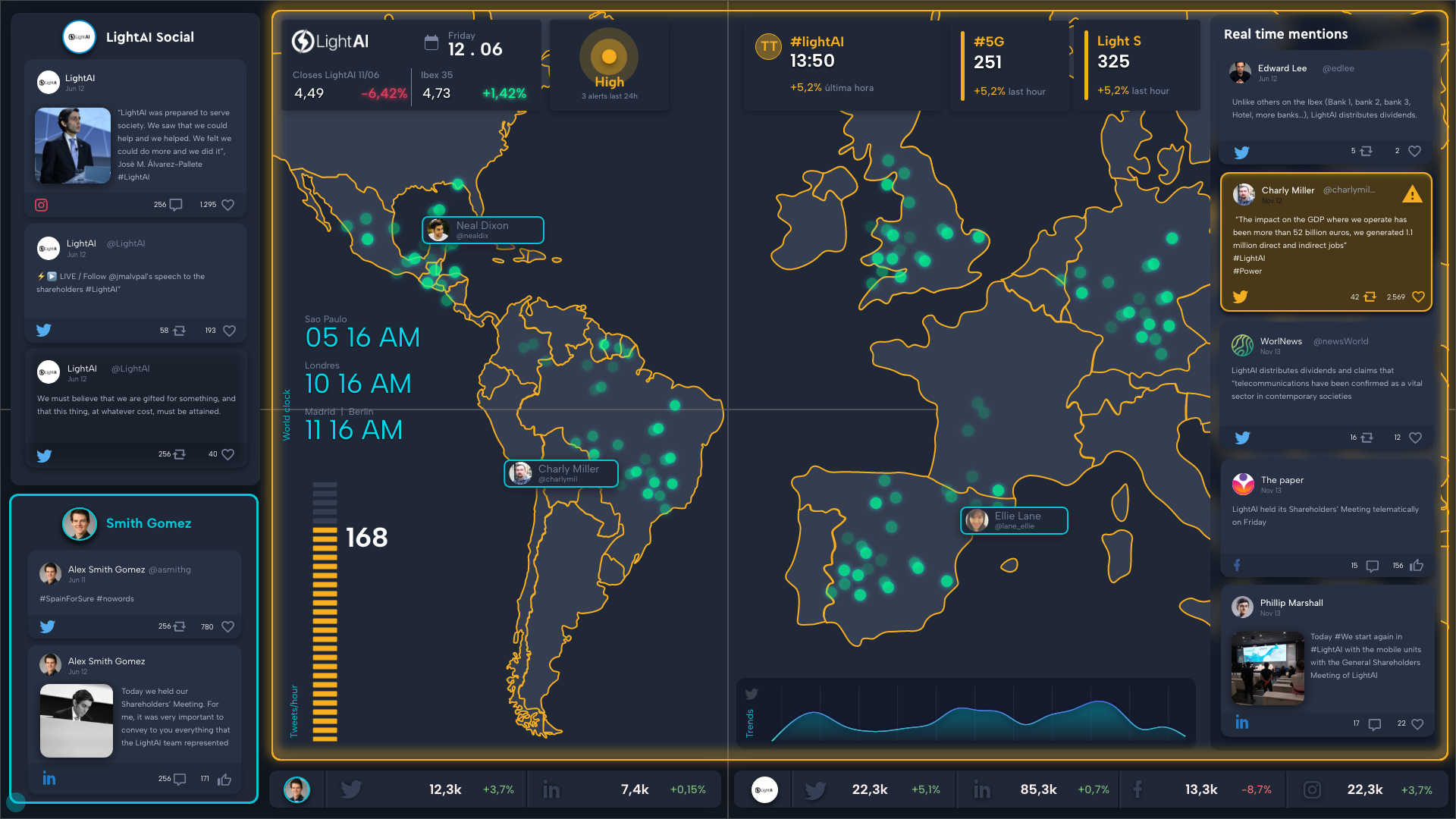This screenshot has width=1456, height=819.
Task: Like the #SpainForSure #nowords tweet
Action: pyautogui.click(x=227, y=626)
